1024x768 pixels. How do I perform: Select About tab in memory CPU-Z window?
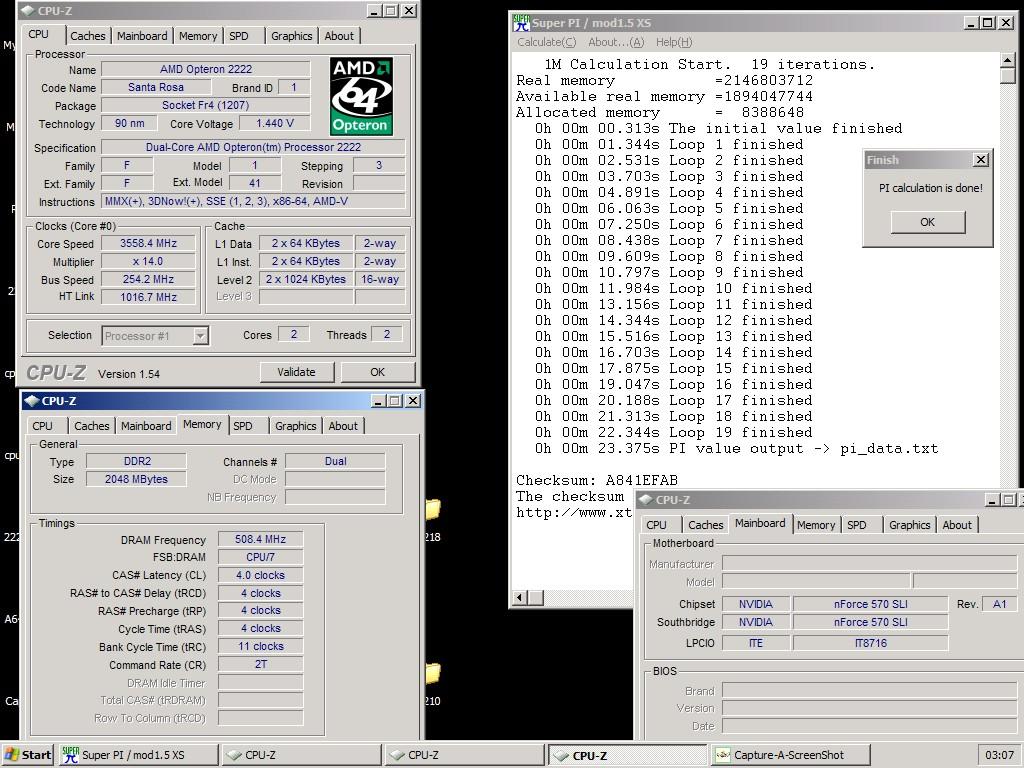343,426
